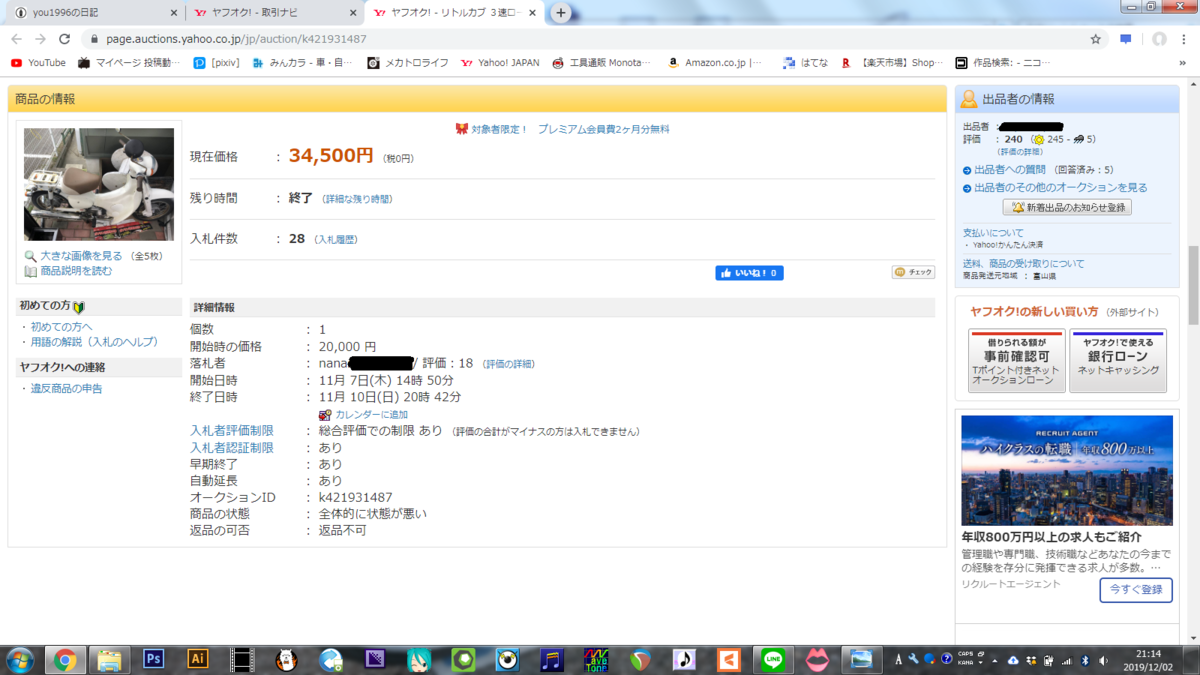The width and height of the screenshot is (1200, 675).
Task: Reload the page with the refresh icon
Action: coord(65,39)
